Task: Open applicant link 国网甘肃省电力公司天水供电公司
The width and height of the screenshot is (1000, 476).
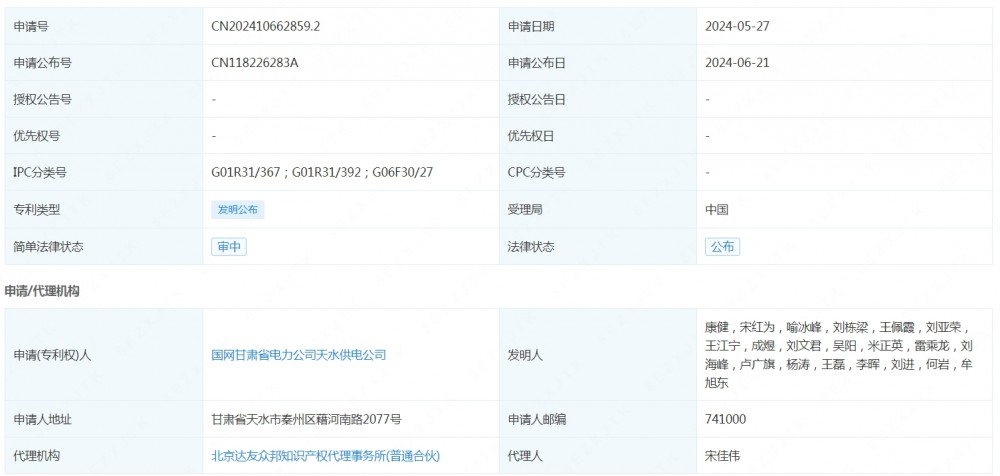Action: (x=298, y=355)
